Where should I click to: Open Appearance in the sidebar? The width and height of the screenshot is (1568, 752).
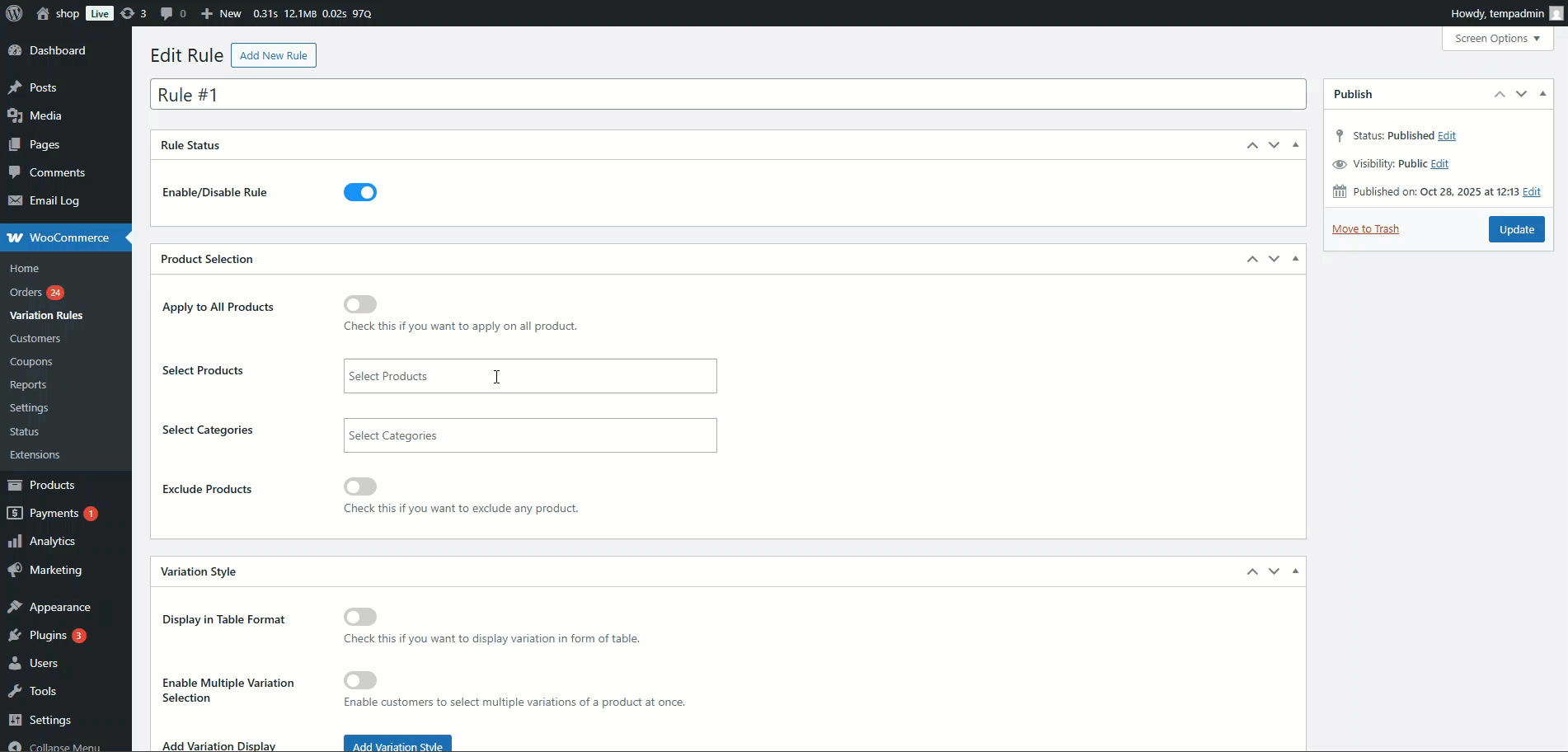point(59,607)
